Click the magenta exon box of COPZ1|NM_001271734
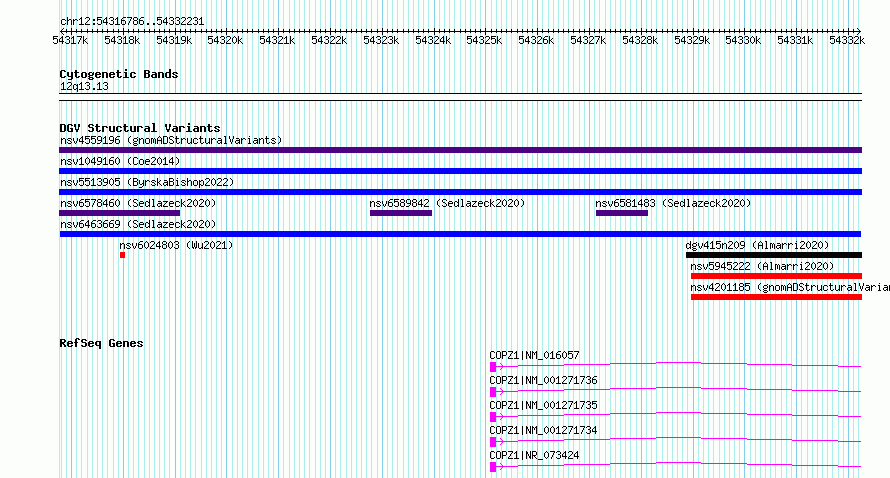Image resolution: width=890 pixels, height=478 pixels. tap(493, 442)
